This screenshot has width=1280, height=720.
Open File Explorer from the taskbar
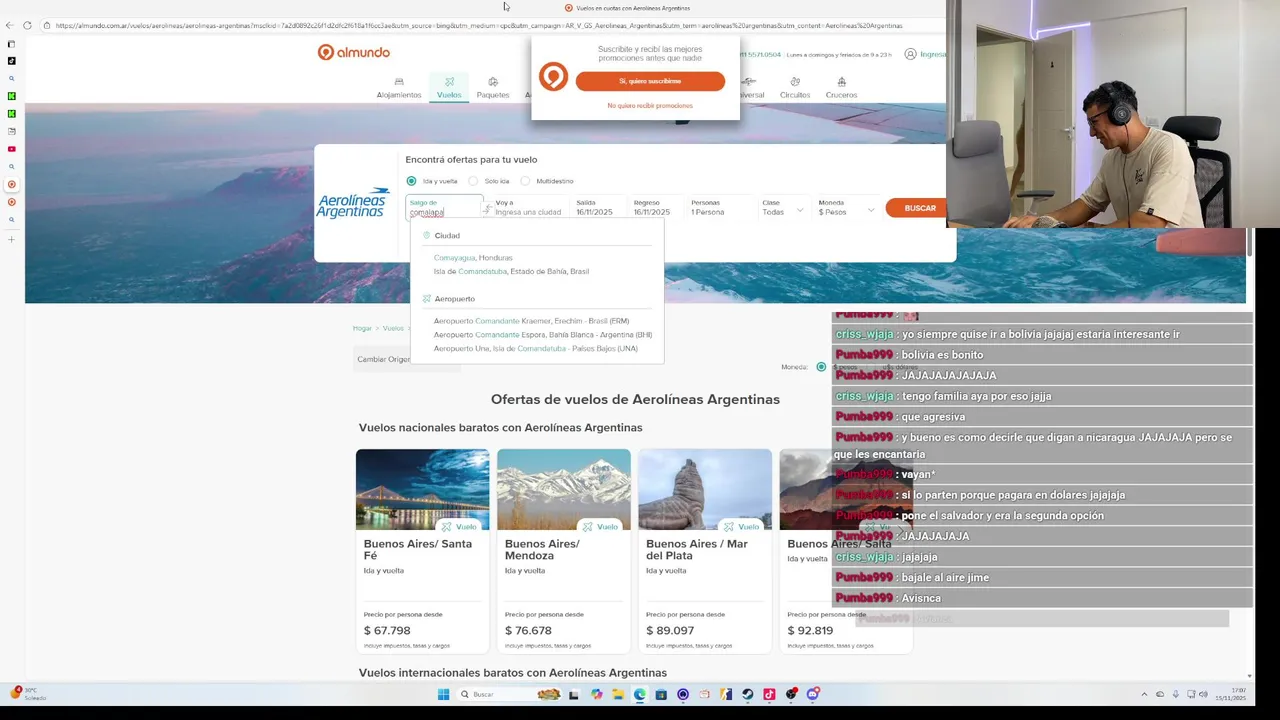tap(618, 694)
